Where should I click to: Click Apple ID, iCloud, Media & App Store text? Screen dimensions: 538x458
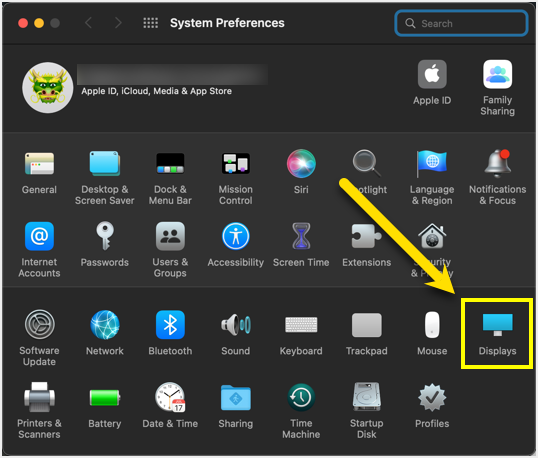[156, 91]
